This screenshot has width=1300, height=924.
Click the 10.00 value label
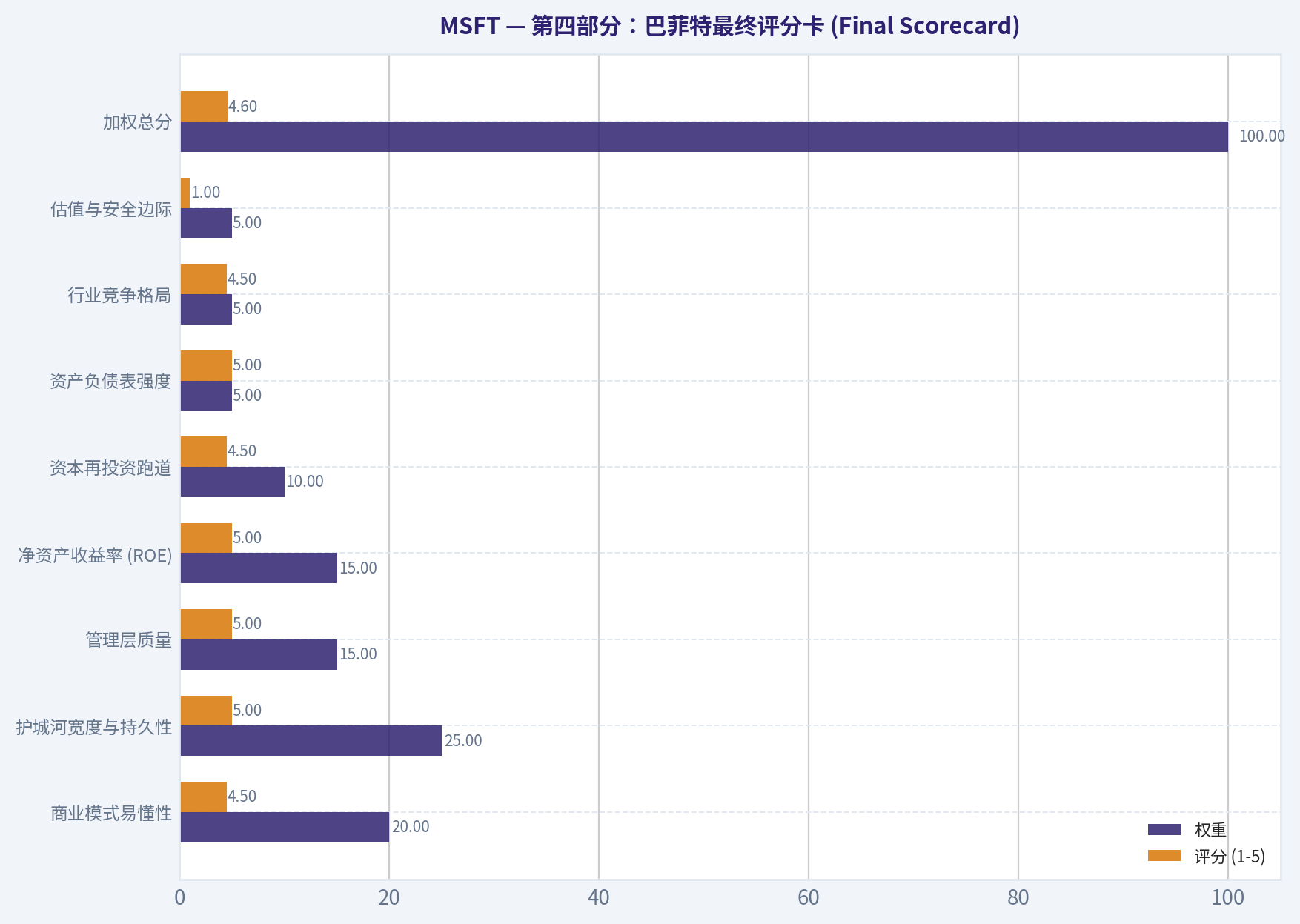(305, 482)
